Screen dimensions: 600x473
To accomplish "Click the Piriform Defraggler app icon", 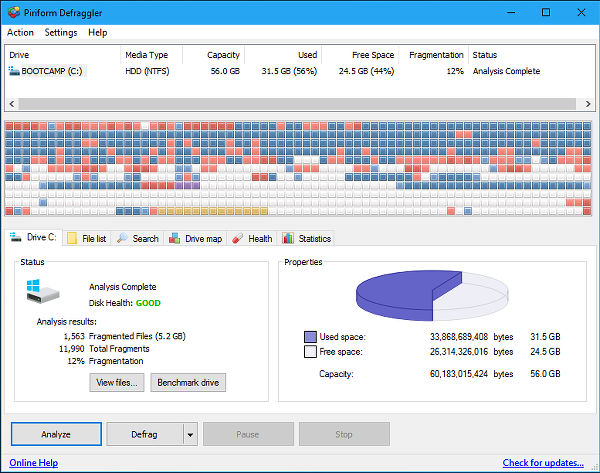I will [14, 12].
